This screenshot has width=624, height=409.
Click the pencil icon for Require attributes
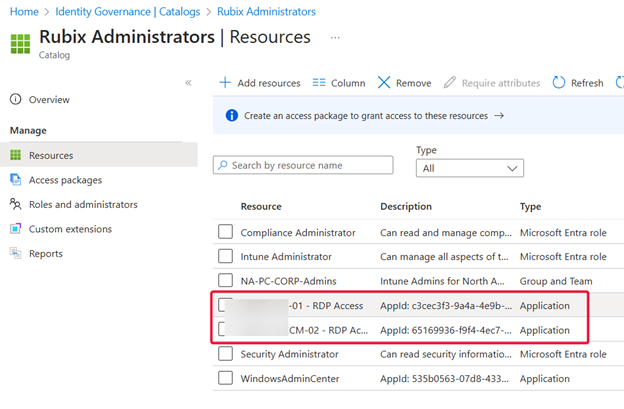(x=450, y=83)
